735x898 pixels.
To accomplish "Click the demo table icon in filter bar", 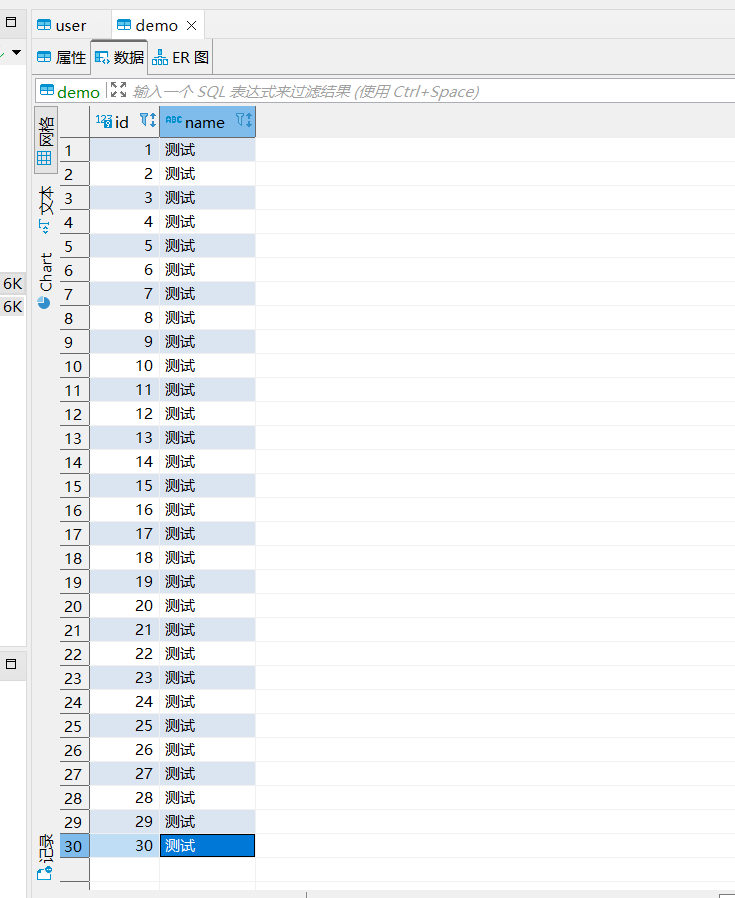I will coord(46,91).
